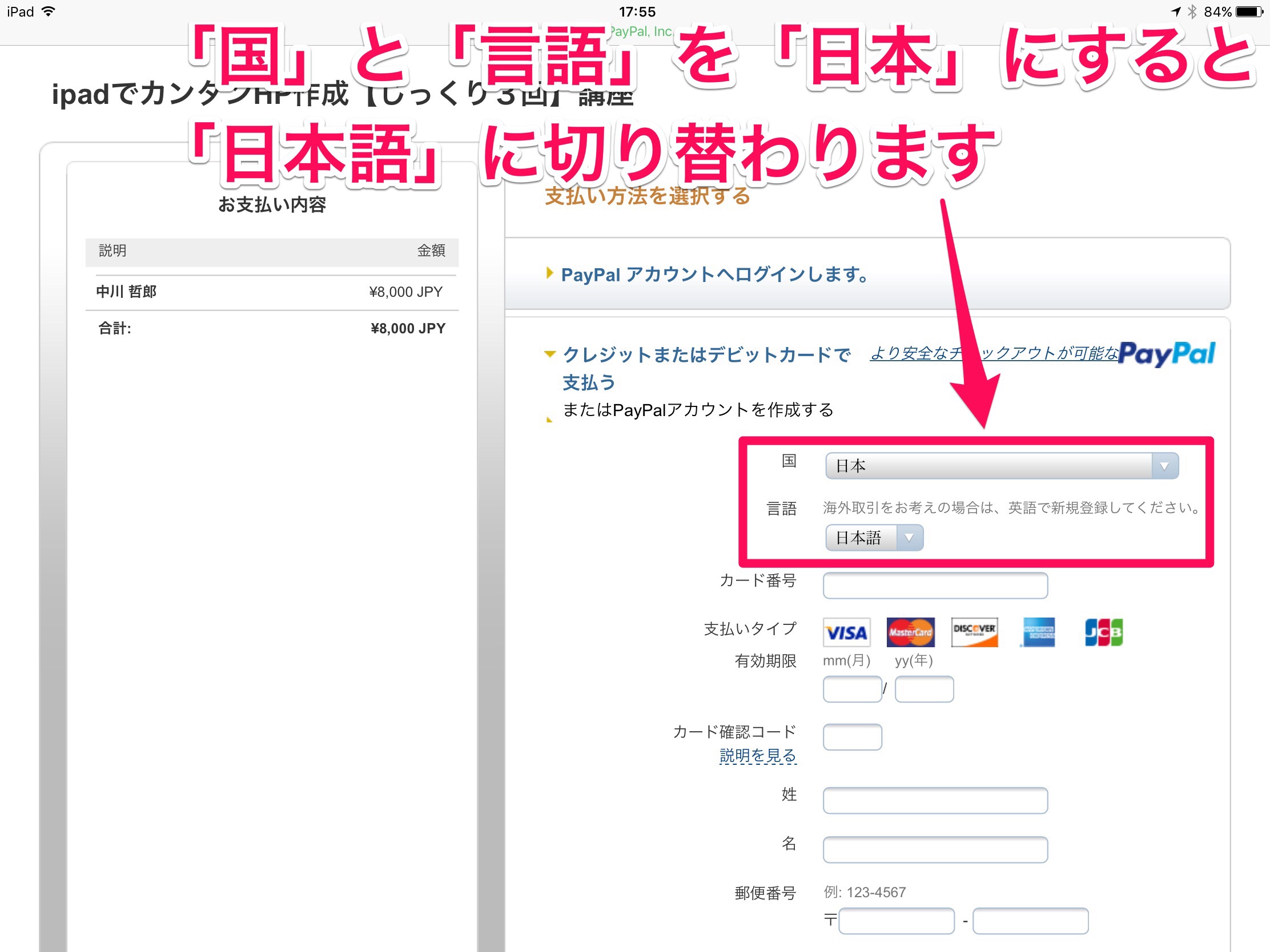Tap the Bluetooth status icon

point(1192,11)
